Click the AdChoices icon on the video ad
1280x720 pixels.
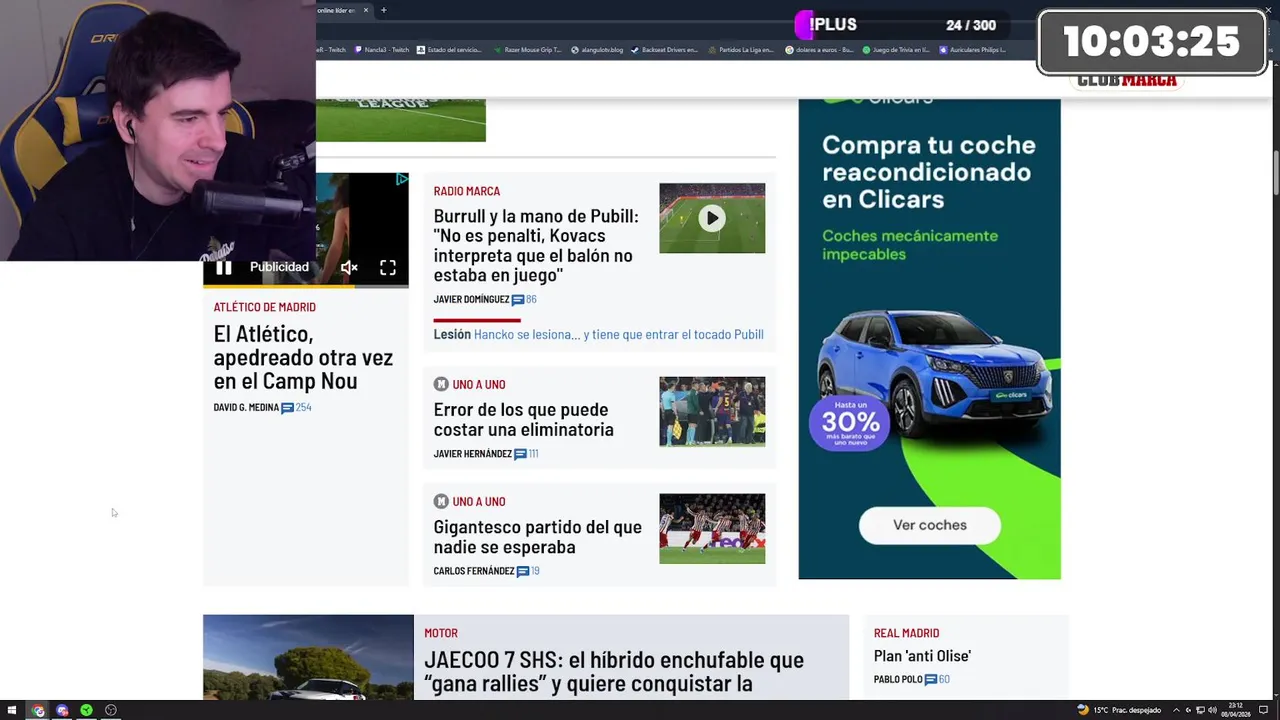(x=402, y=179)
